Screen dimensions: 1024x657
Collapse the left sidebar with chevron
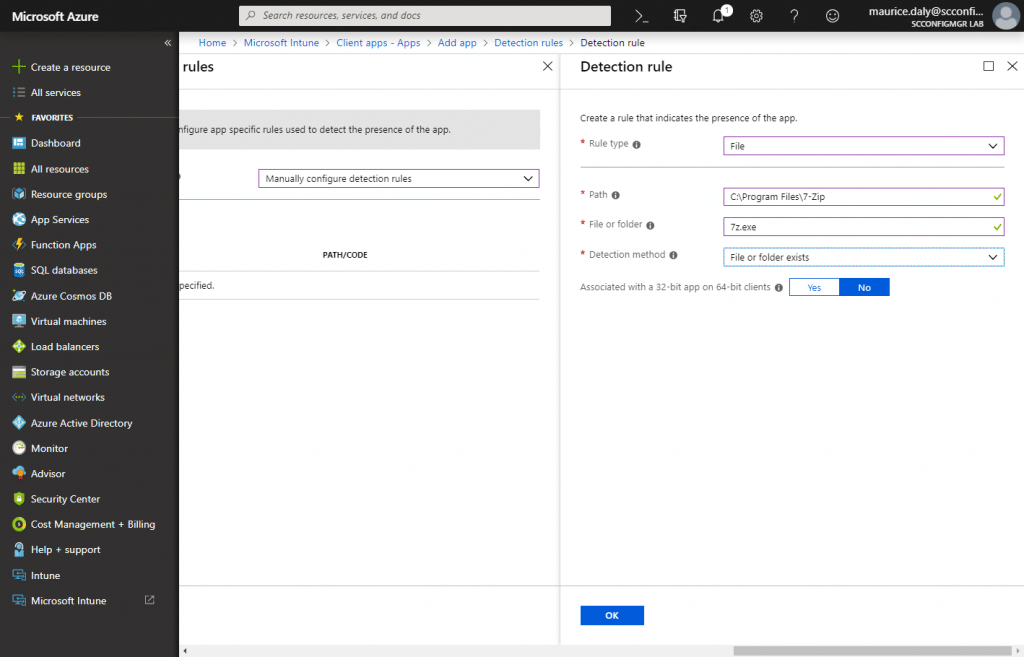(167, 43)
